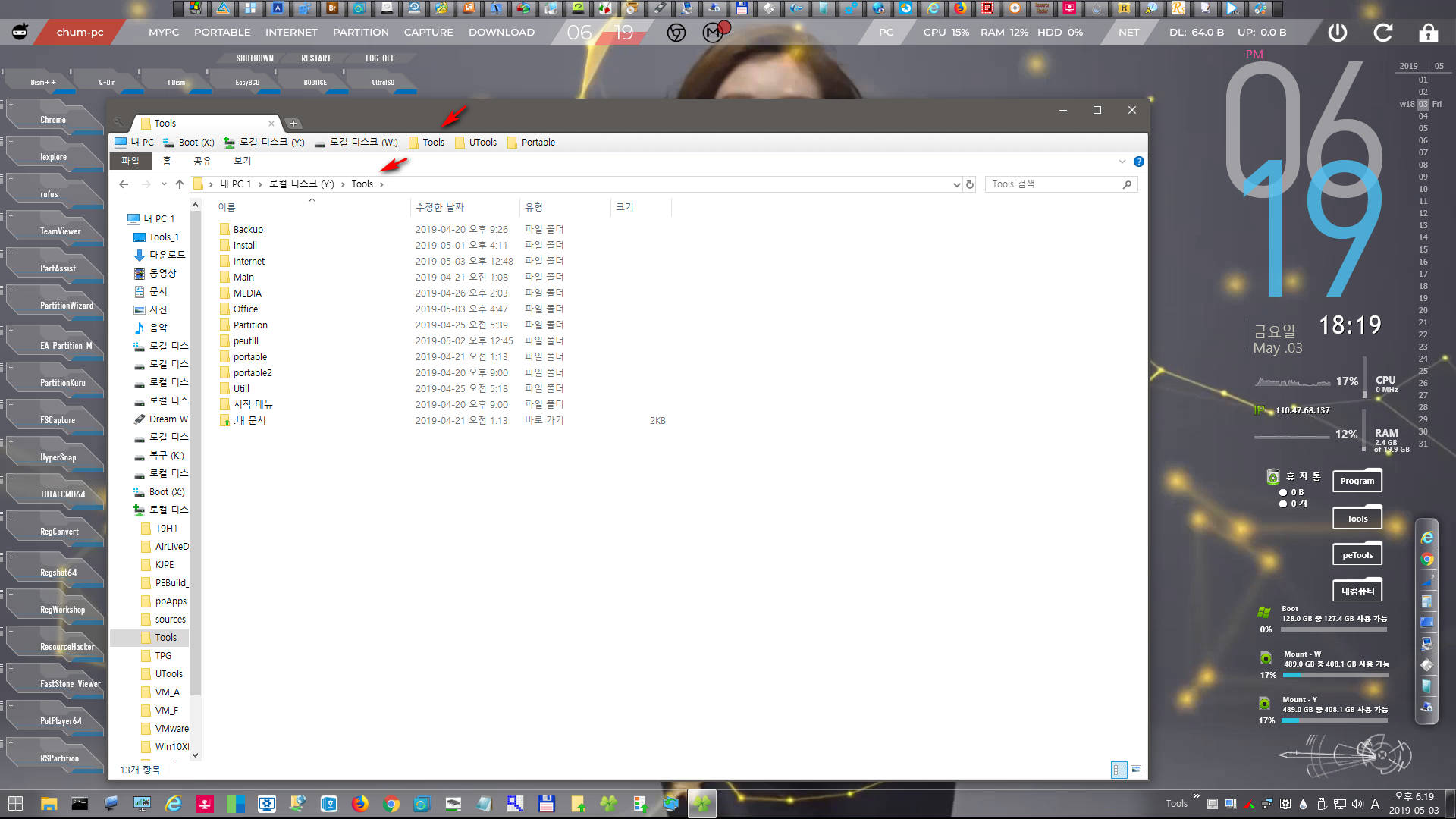Close the Tools explorer tab

[x=271, y=124]
